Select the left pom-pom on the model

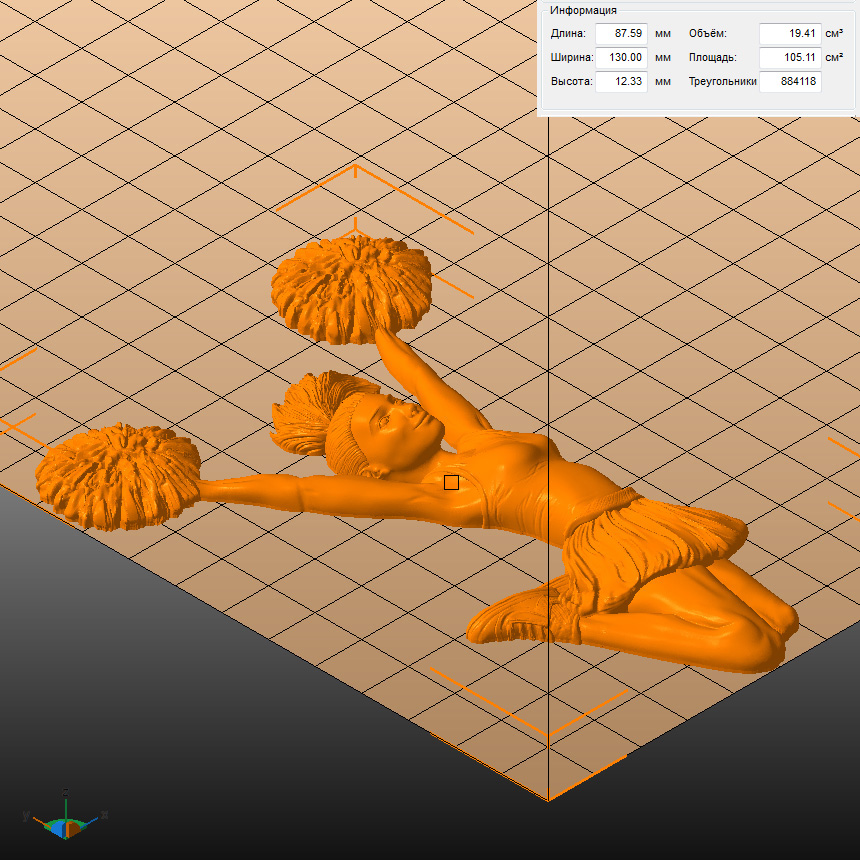click(x=118, y=474)
